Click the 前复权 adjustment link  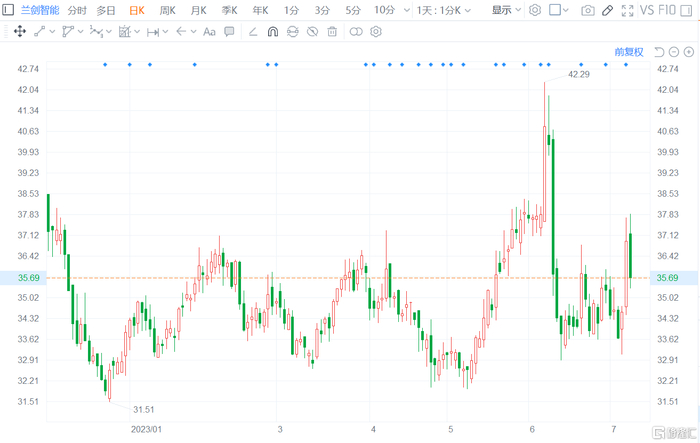tap(629, 52)
